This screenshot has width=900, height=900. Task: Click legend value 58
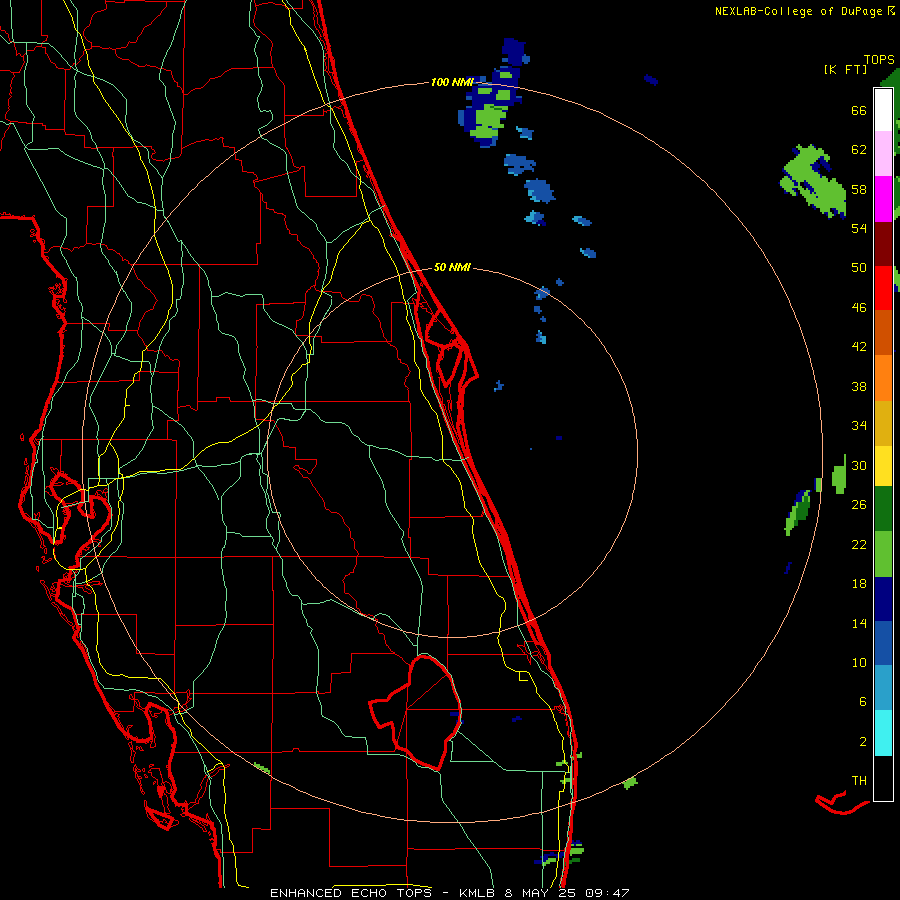[859, 189]
